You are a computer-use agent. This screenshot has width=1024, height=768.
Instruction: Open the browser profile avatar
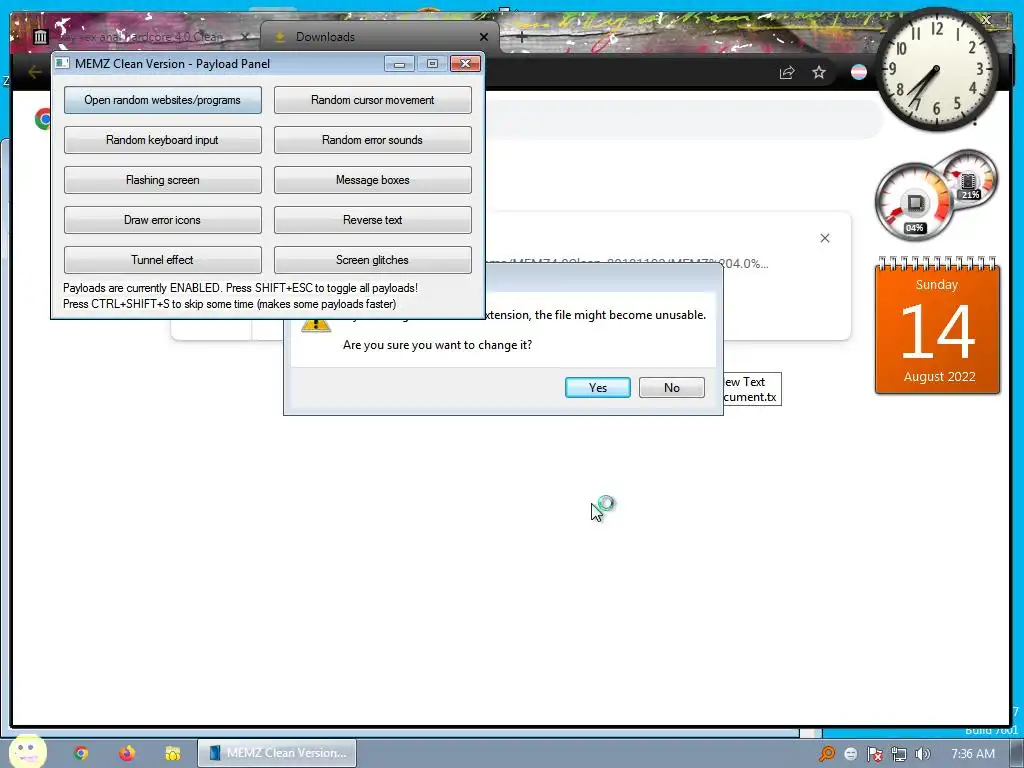(859, 72)
